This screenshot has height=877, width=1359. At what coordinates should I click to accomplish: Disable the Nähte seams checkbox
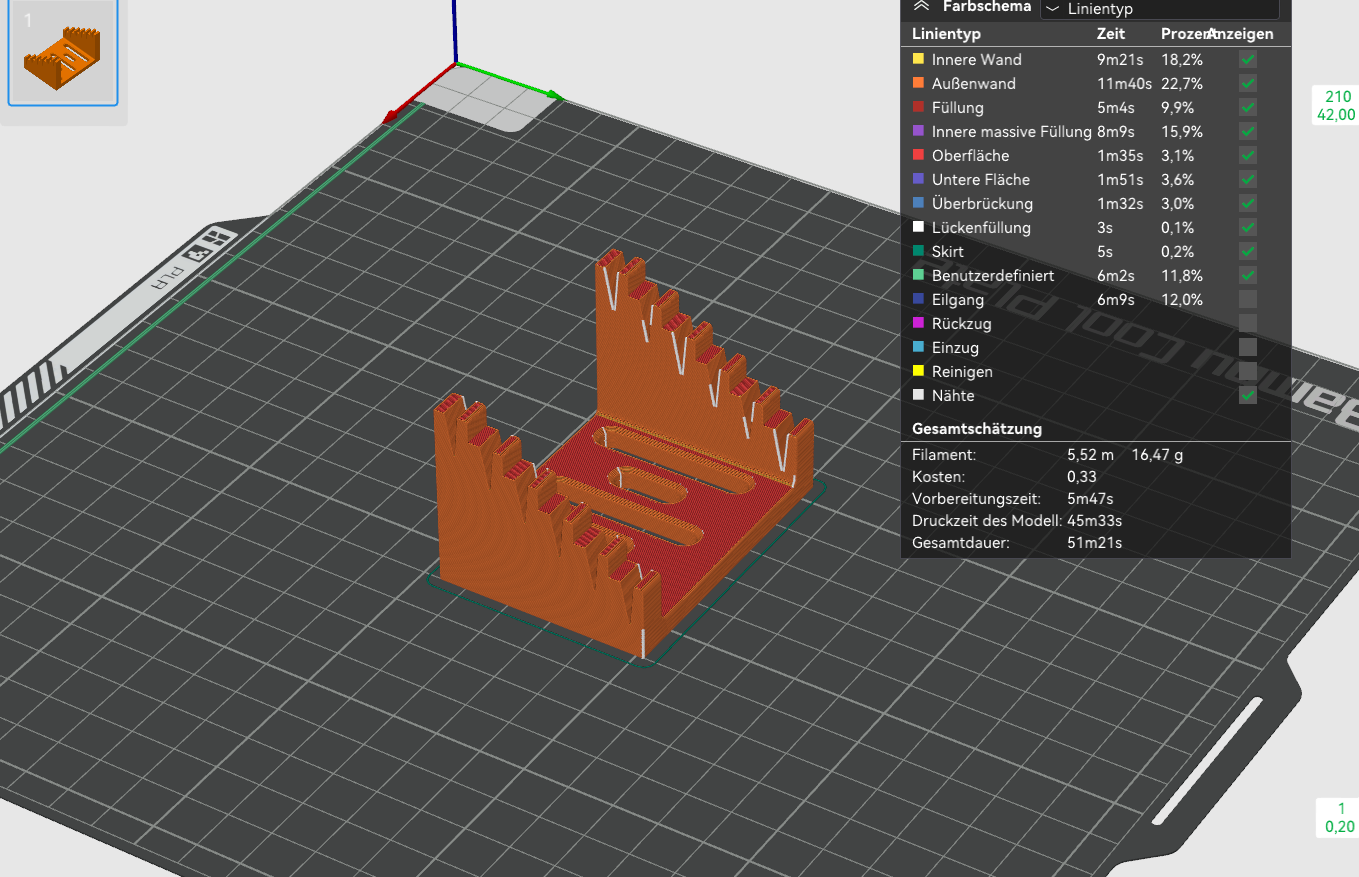pos(1248,396)
